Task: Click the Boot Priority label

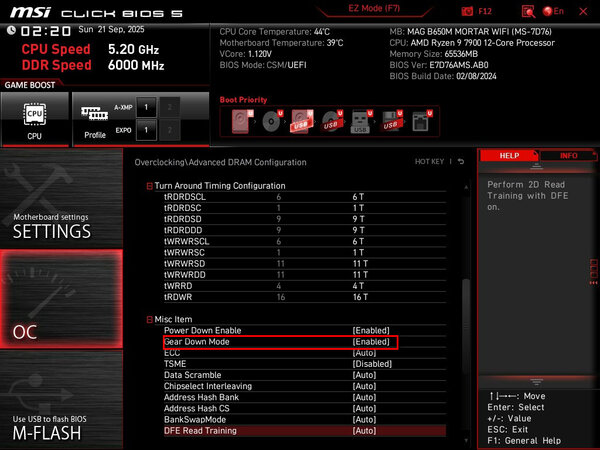Action: point(243,100)
